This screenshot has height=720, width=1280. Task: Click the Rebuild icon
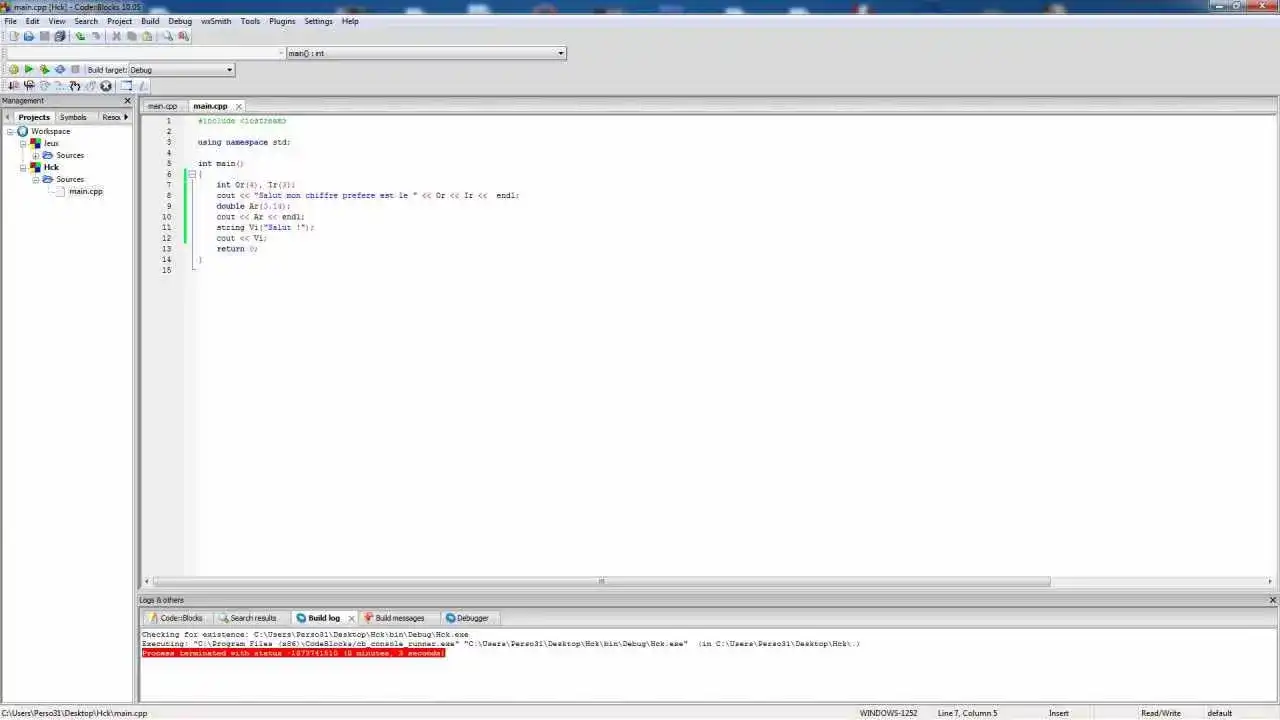pyautogui.click(x=60, y=69)
